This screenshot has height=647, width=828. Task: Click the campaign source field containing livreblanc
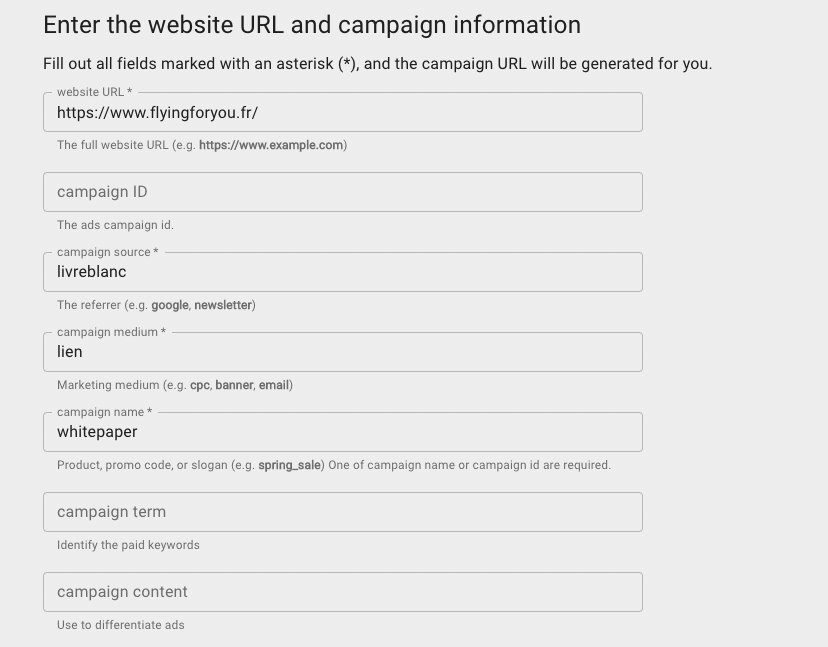tap(342, 272)
